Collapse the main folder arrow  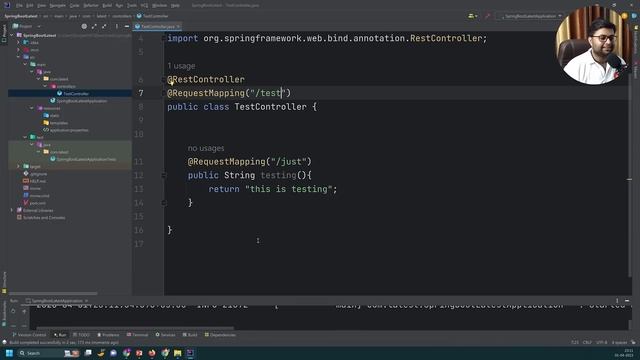click(x=25, y=64)
